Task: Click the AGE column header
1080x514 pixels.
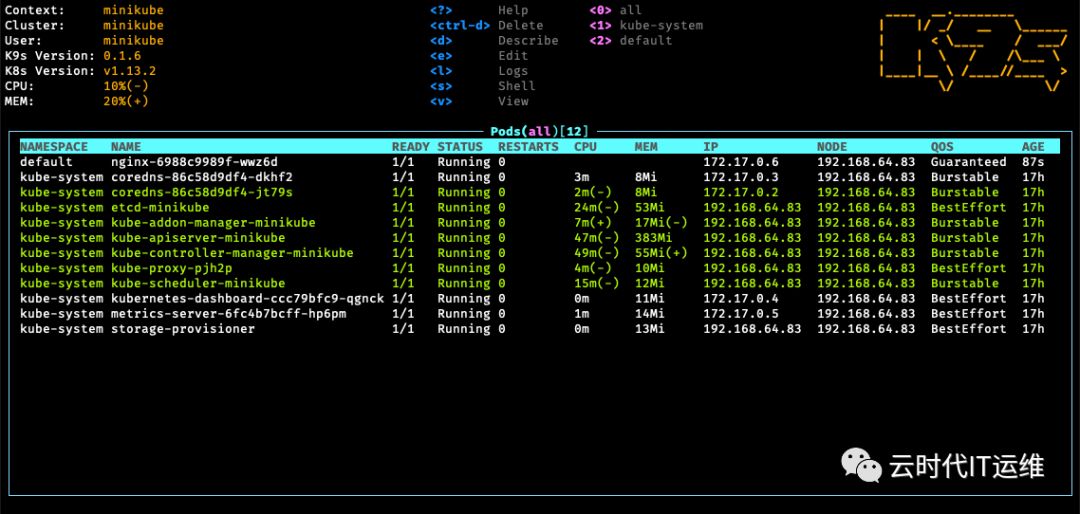Action: [x=1033, y=147]
